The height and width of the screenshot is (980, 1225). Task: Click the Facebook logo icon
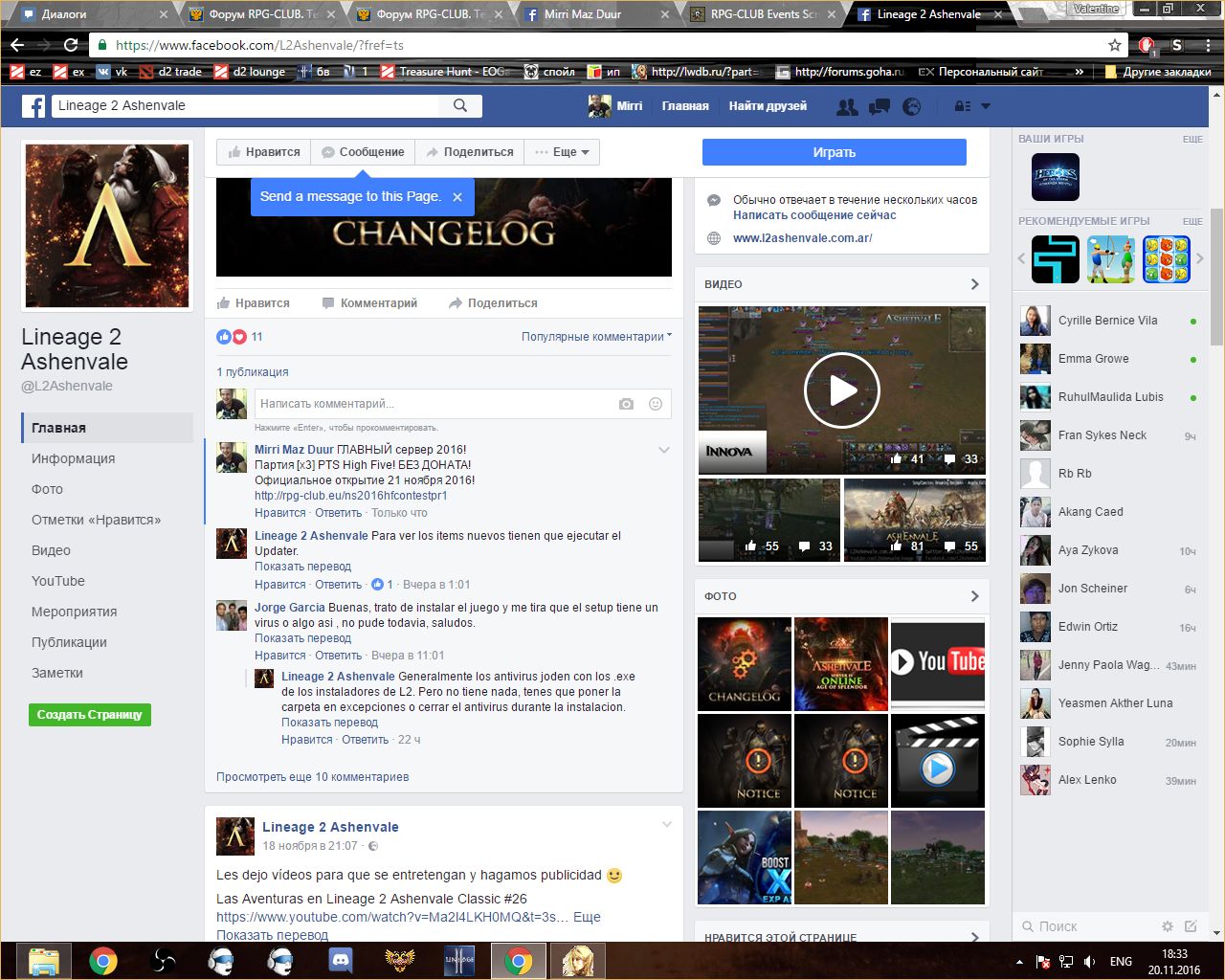(x=33, y=106)
